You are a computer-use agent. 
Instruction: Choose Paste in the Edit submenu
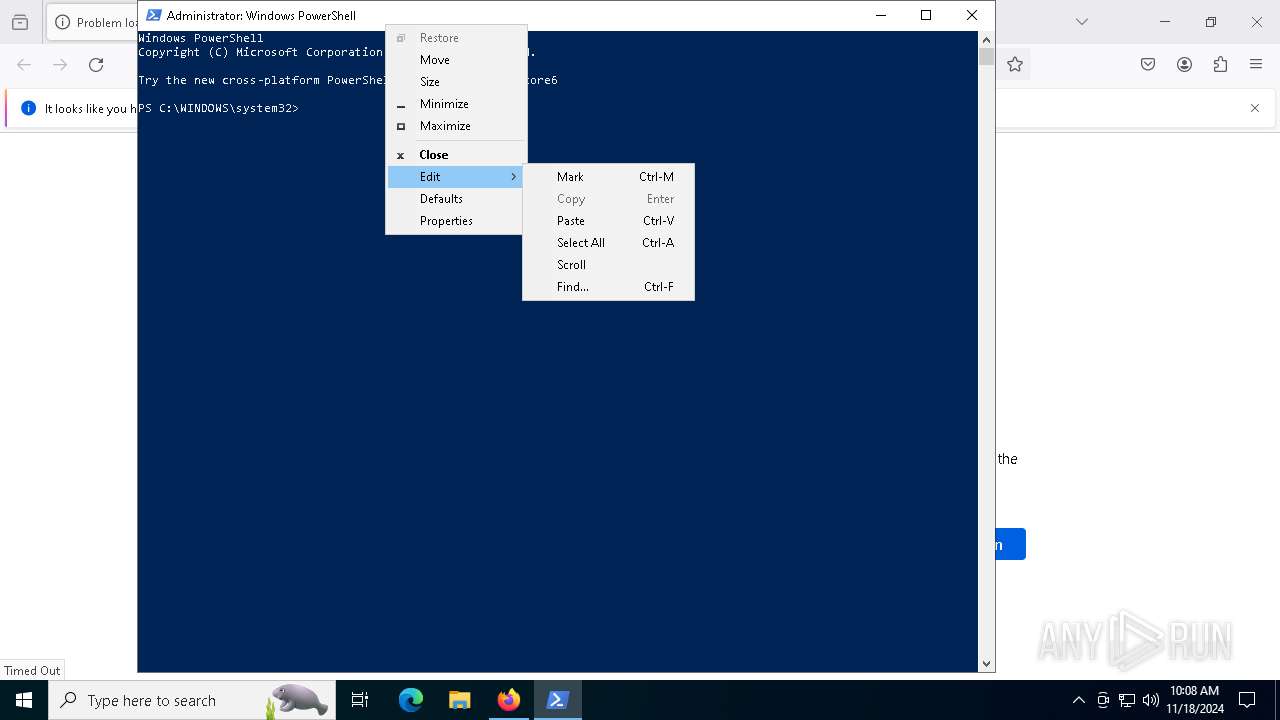tap(608, 221)
